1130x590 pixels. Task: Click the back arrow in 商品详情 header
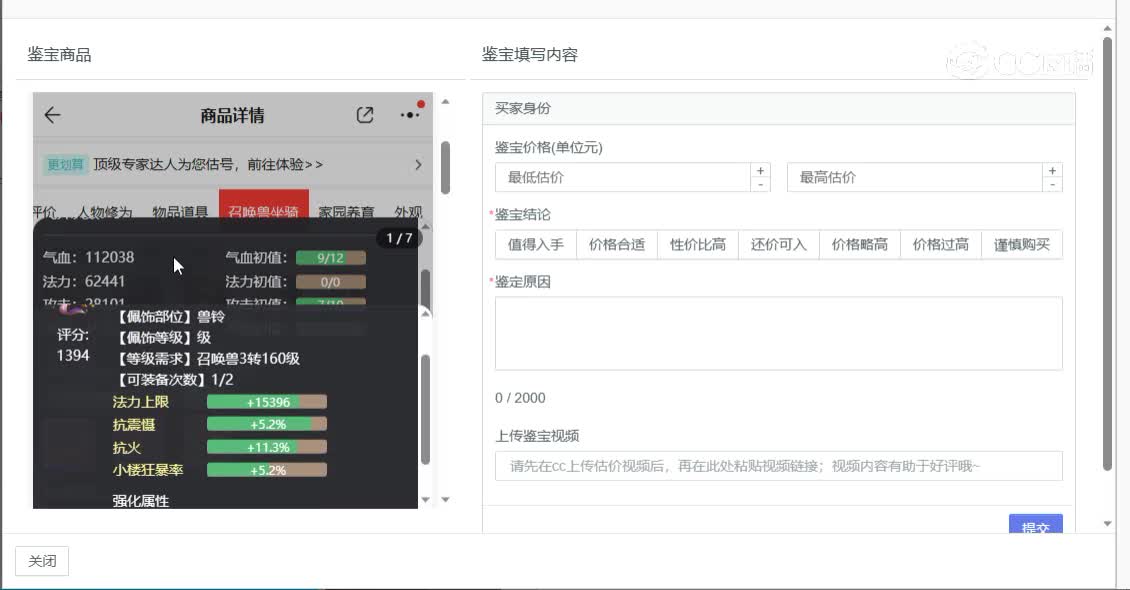tap(52, 115)
